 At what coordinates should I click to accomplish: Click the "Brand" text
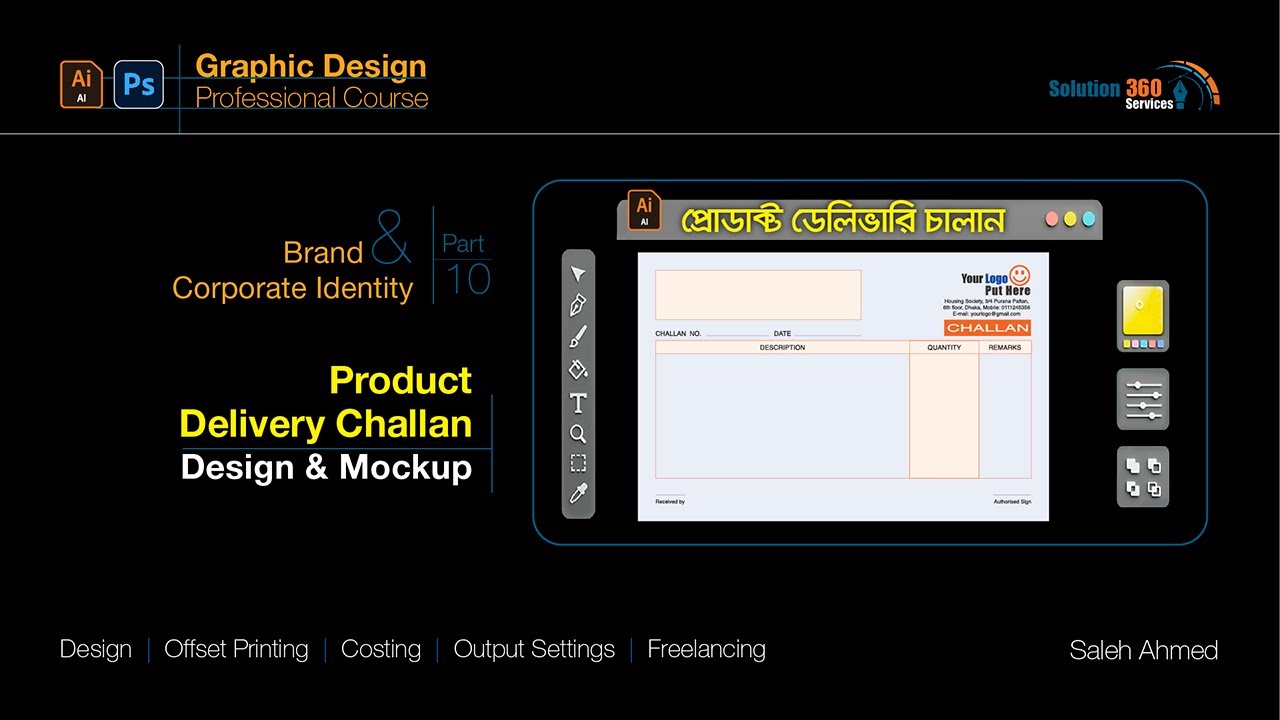click(x=323, y=253)
